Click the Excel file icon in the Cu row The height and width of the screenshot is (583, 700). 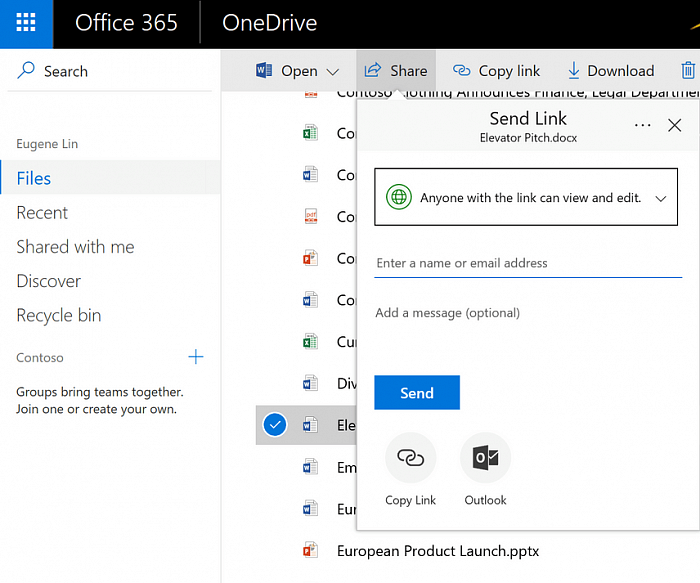(x=310, y=342)
